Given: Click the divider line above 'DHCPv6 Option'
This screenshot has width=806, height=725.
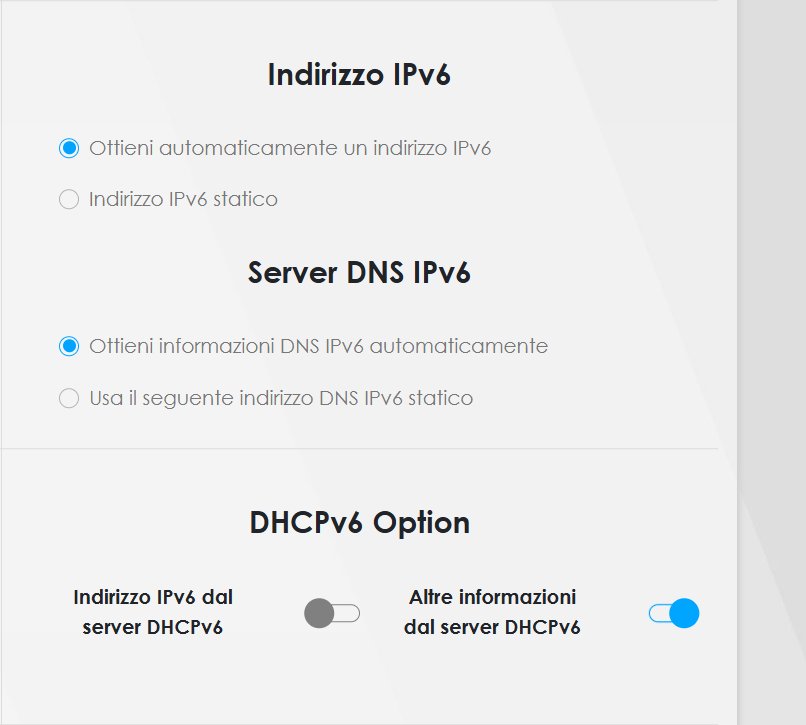Looking at the screenshot, I should click(x=359, y=449).
